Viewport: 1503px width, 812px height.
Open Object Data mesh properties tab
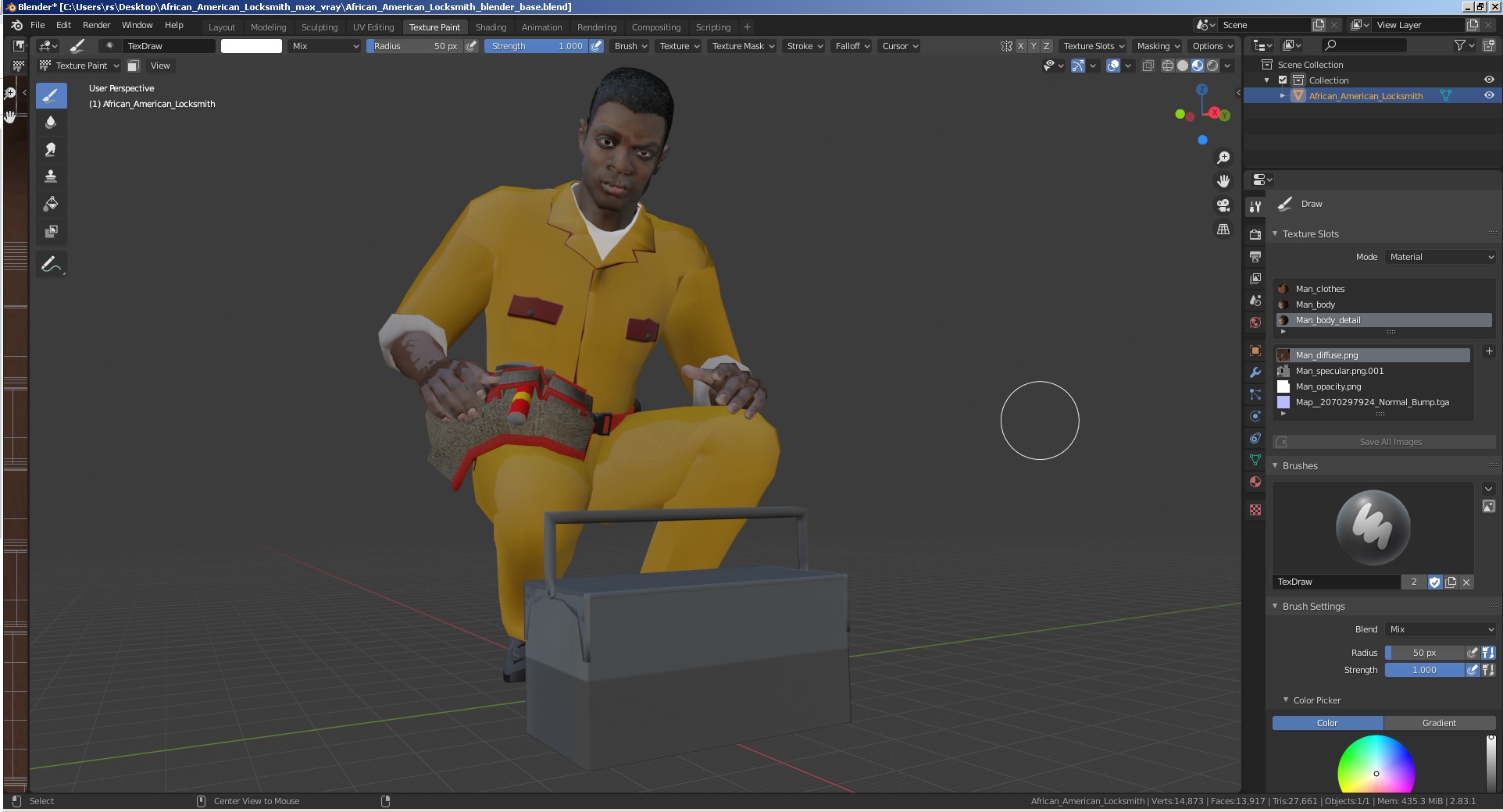tap(1255, 460)
